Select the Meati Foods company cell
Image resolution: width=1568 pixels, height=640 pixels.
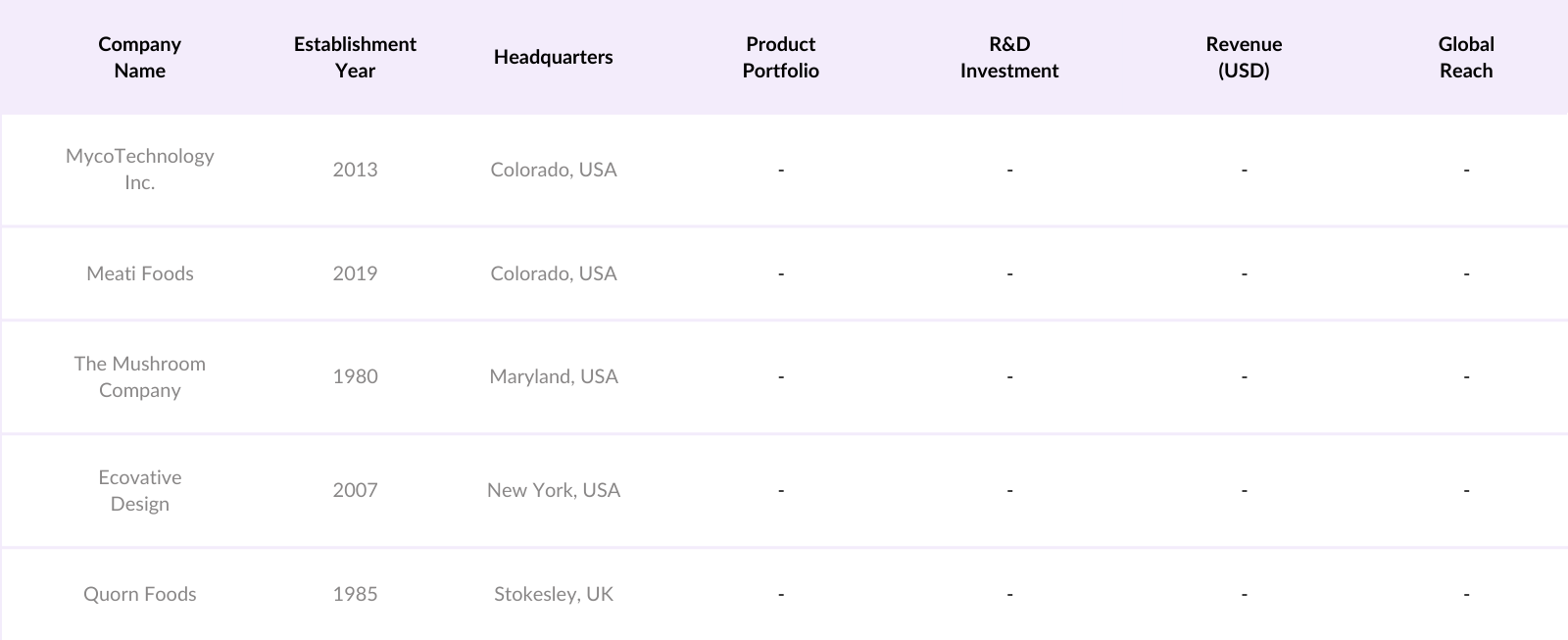tap(139, 273)
